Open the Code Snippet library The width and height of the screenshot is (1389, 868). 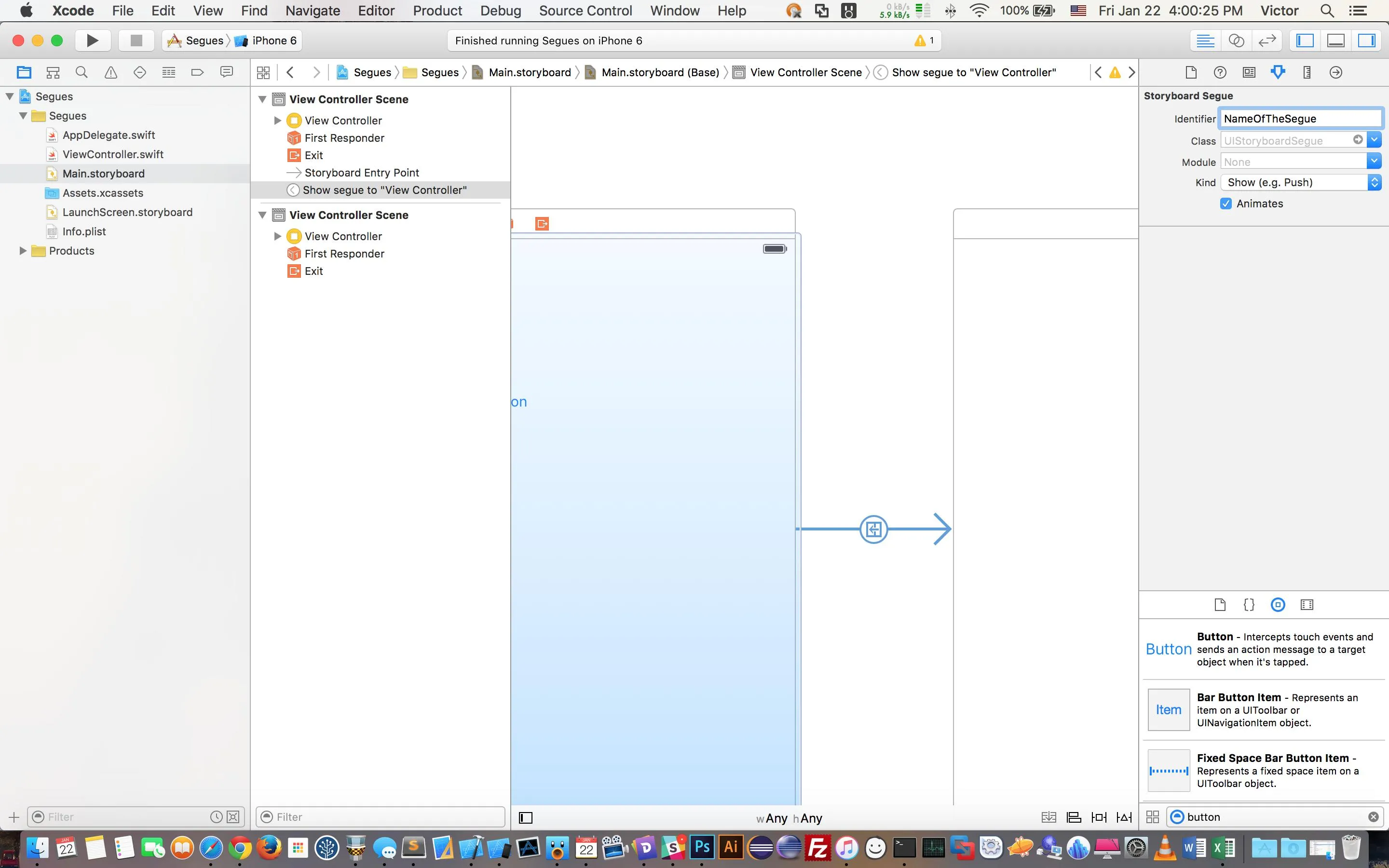click(x=1248, y=605)
